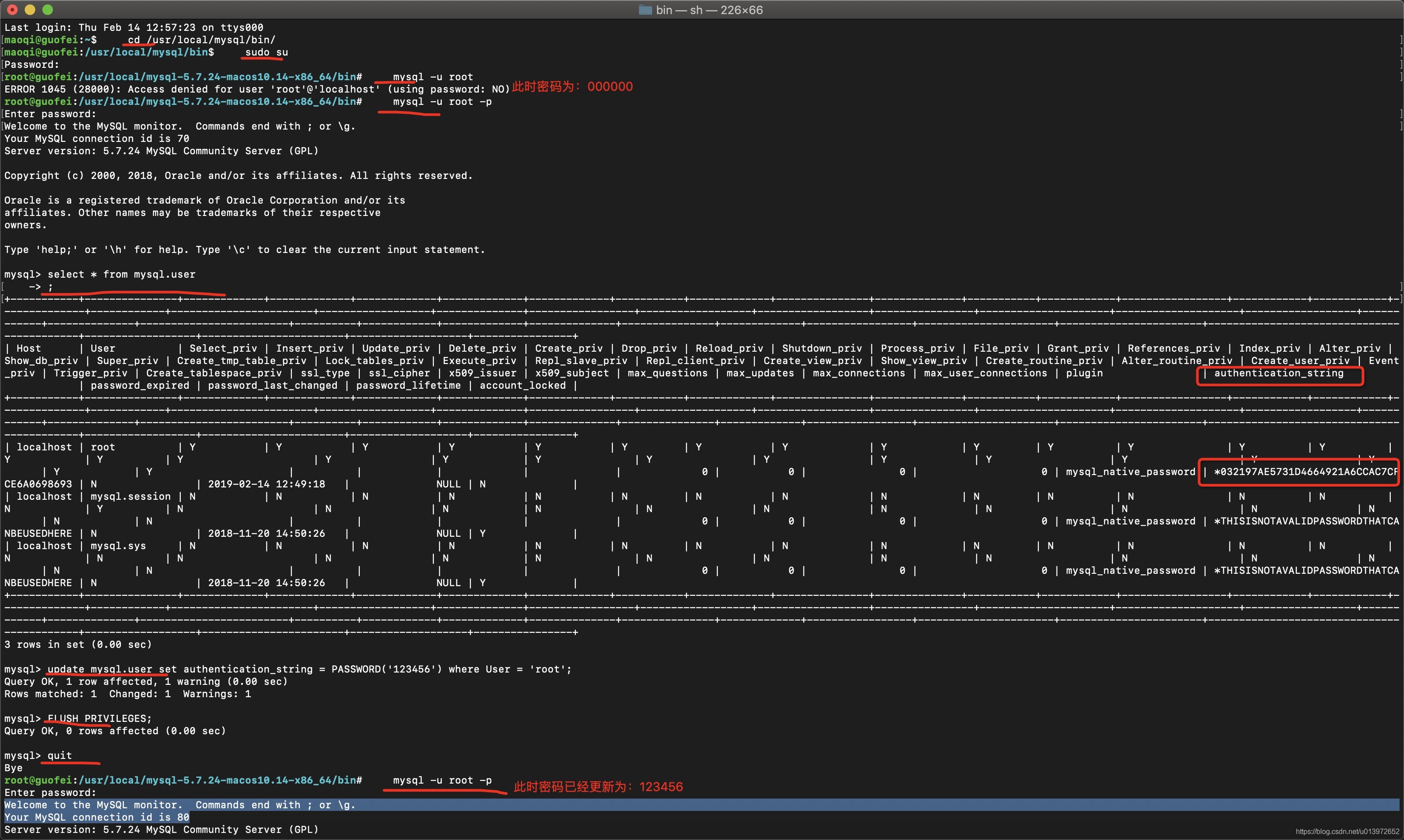This screenshot has height=840, width=1404.
Task: Click the 'update mysql.user set' statement
Action: pyautogui.click(x=309, y=669)
